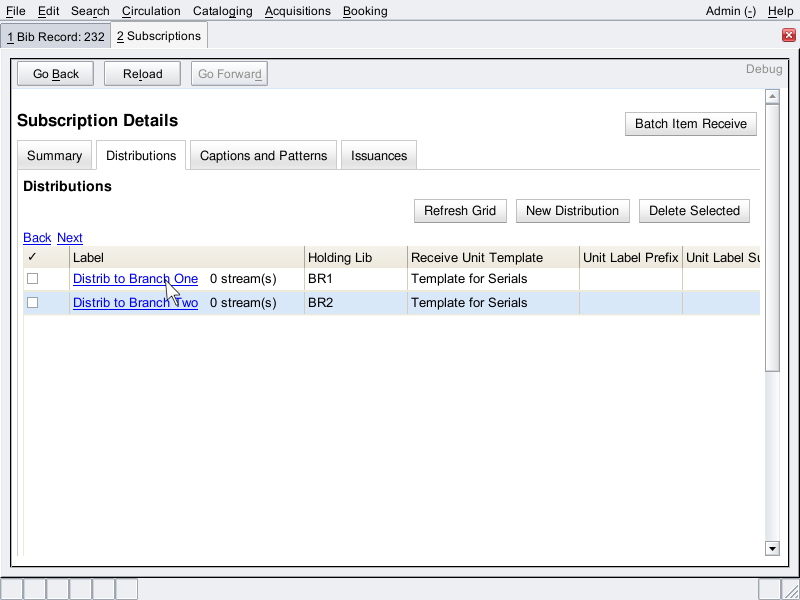Select the Distrib to Branch Two row checkbox
Screen dimensions: 800x600
pos(33,303)
